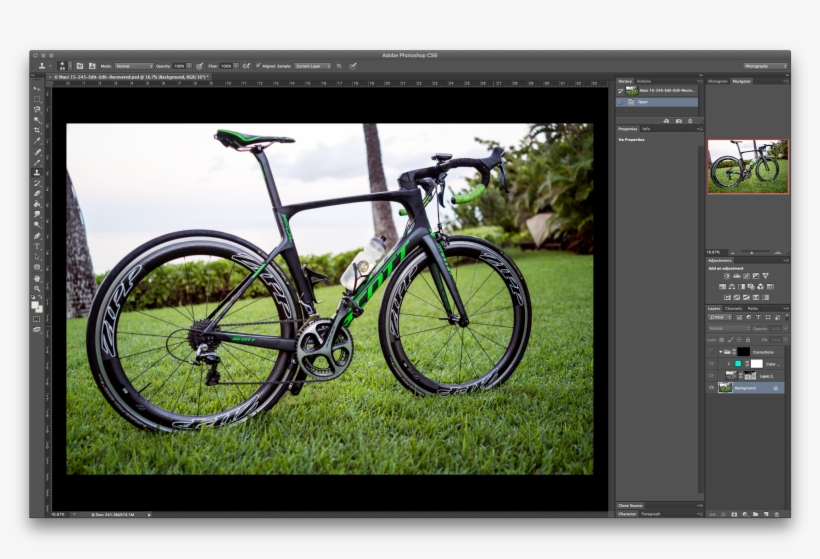
Task: Select the Rectangular Marquee tool
Action: [37, 99]
